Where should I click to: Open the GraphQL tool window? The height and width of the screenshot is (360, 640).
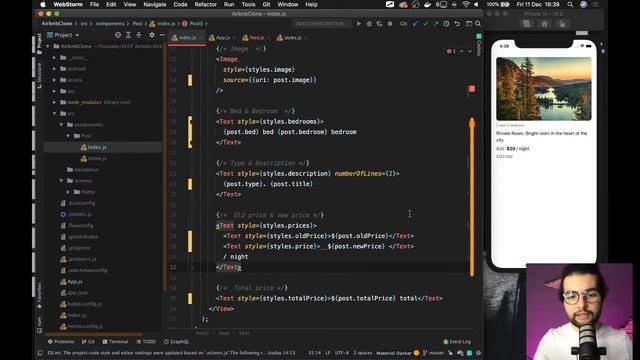click(176, 342)
